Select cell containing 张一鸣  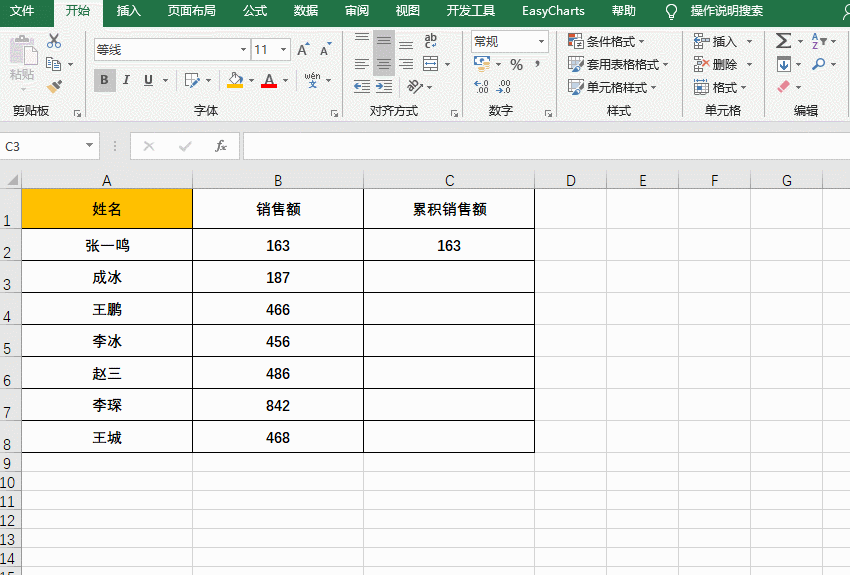(x=107, y=245)
